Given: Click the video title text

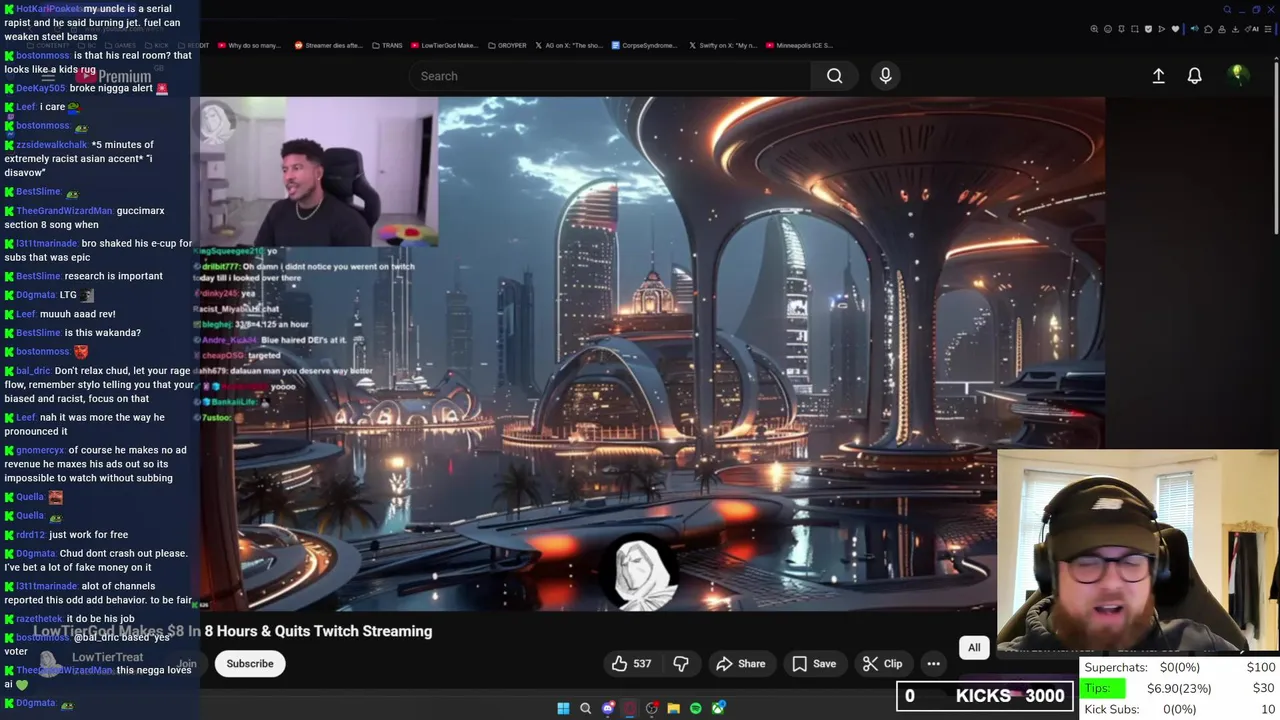Looking at the screenshot, I should 233,631.
